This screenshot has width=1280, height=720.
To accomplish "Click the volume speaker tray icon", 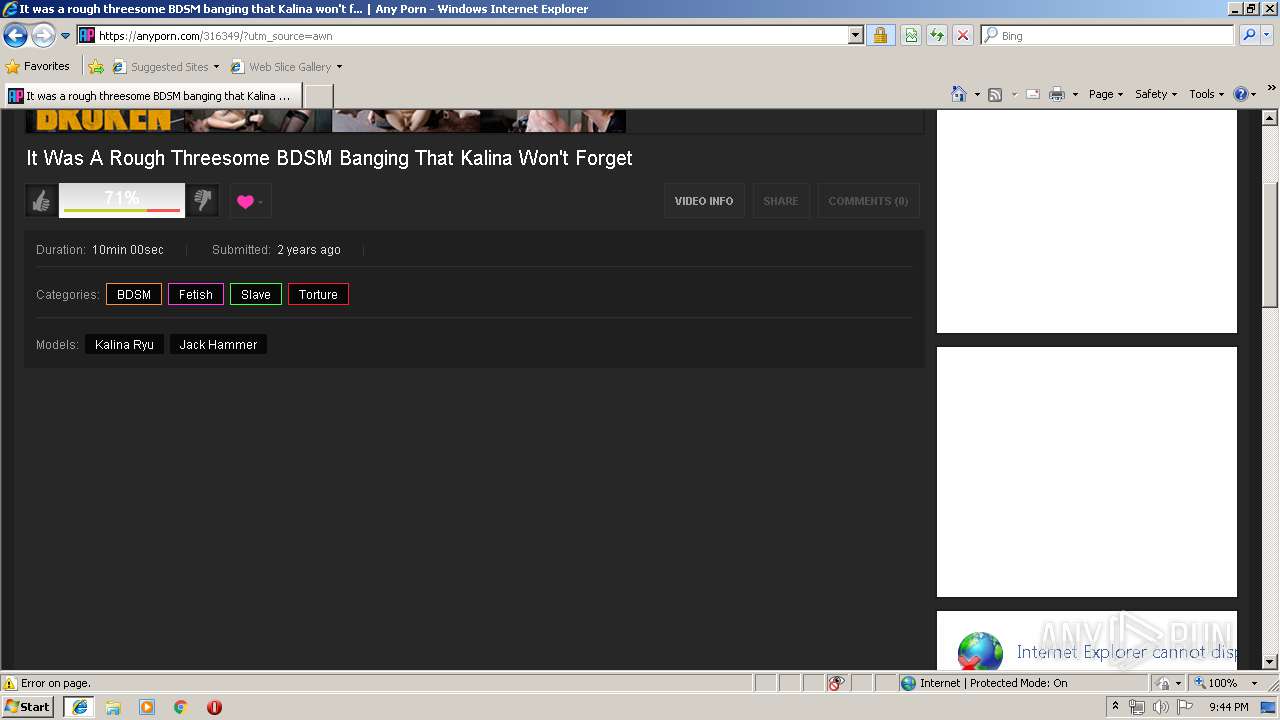I will click(1160, 707).
